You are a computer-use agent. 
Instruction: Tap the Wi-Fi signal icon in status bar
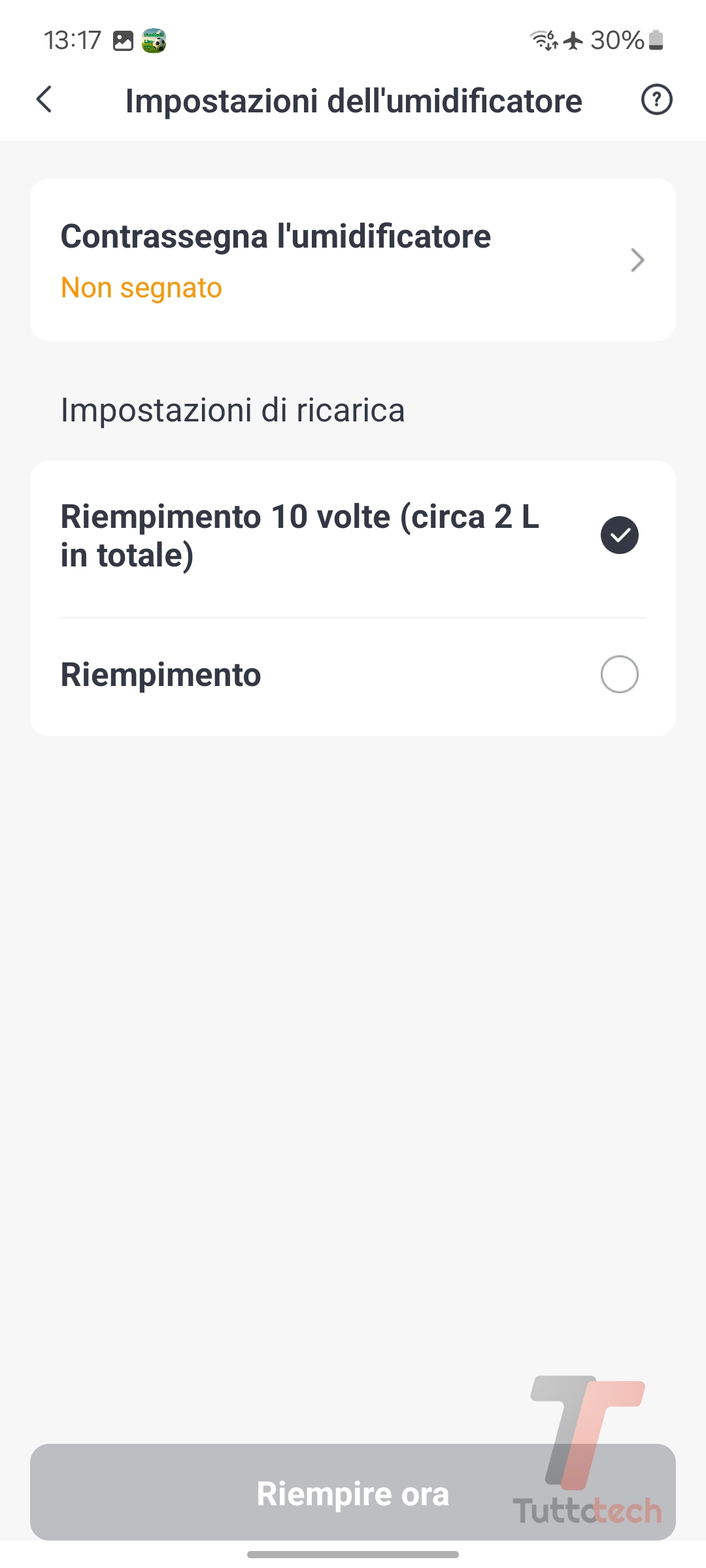(543, 41)
